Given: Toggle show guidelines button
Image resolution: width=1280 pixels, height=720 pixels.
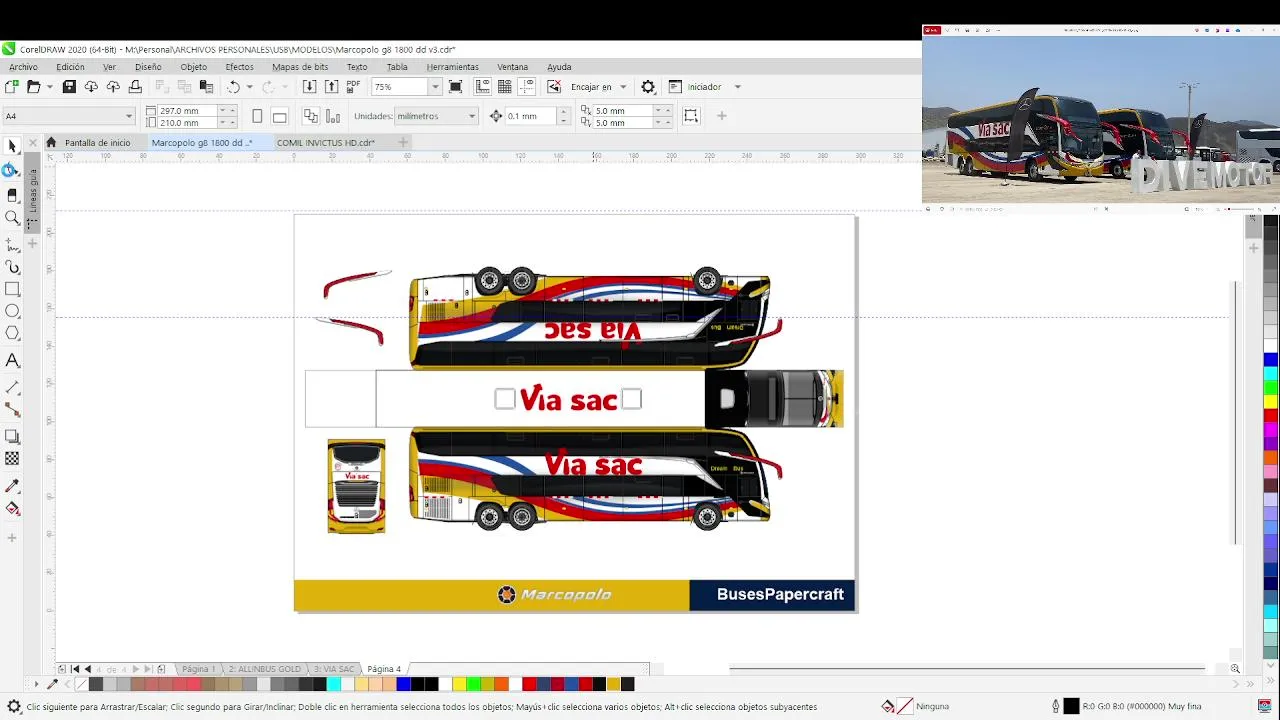Looking at the screenshot, I should pyautogui.click(x=527, y=87).
